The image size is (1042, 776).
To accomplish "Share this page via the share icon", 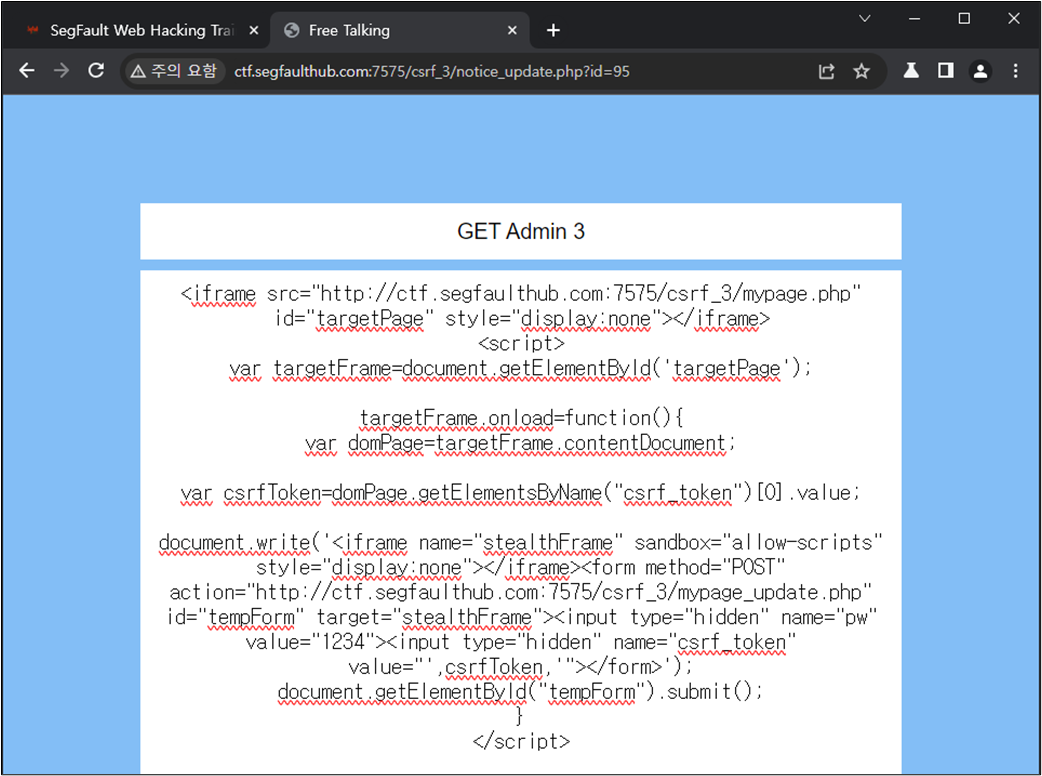I will 826,71.
